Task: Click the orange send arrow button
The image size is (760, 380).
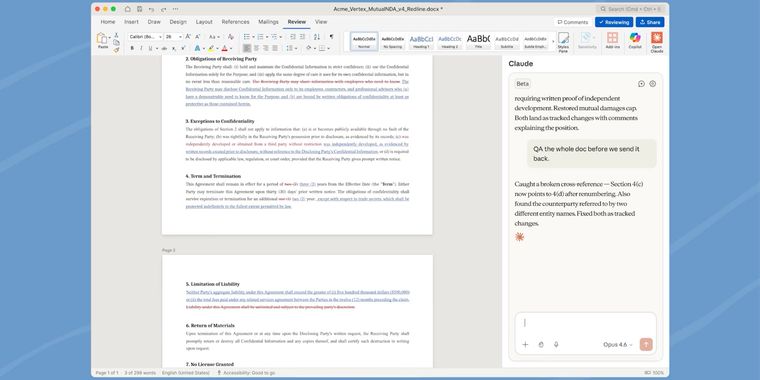Action: [x=646, y=344]
